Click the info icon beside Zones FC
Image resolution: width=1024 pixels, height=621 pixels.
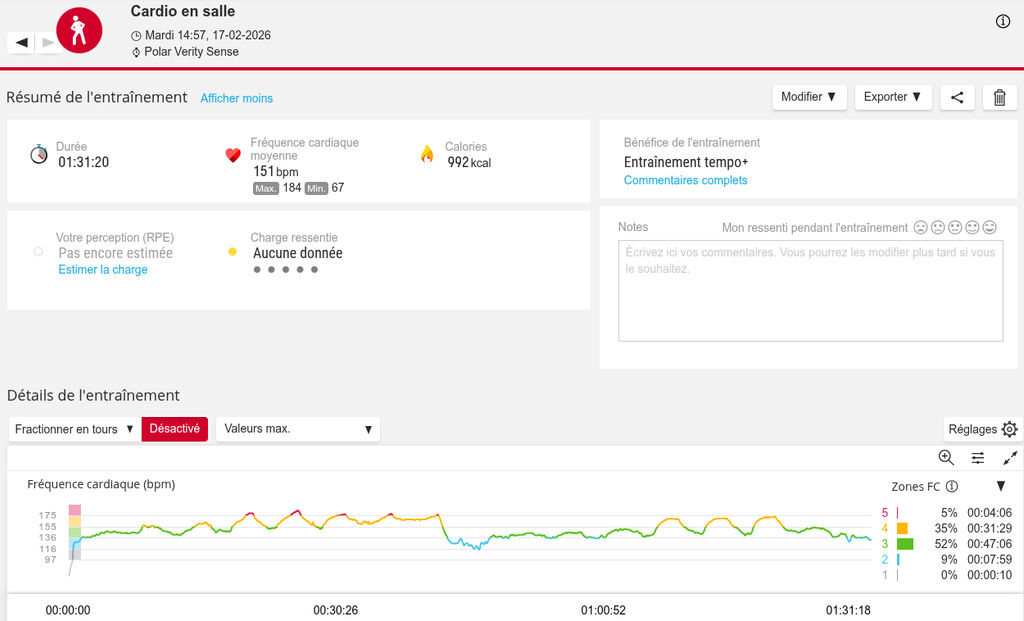tap(952, 487)
